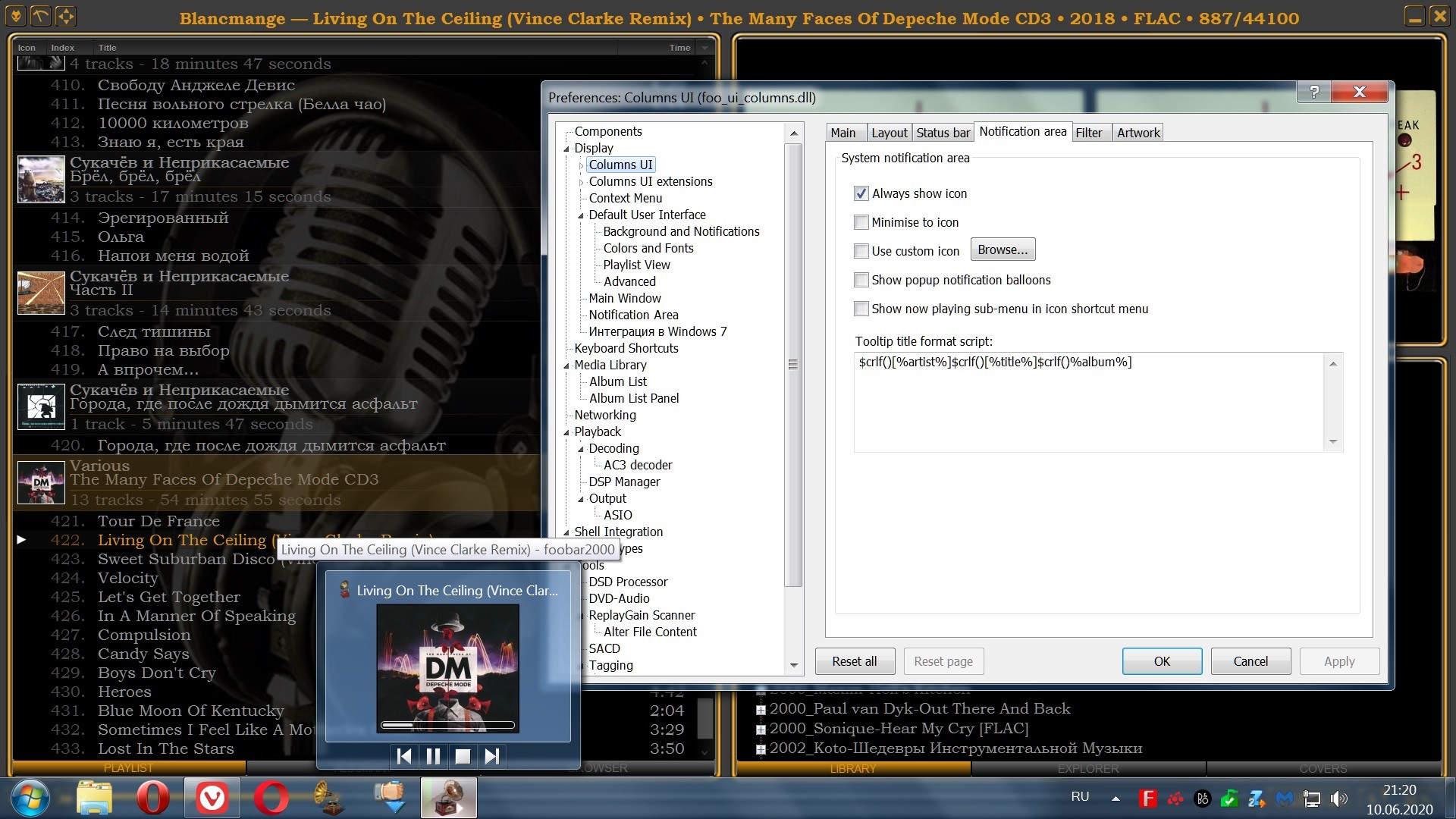The height and width of the screenshot is (819, 1456).
Task: Check Show popup notification balloons
Action: [x=861, y=280]
